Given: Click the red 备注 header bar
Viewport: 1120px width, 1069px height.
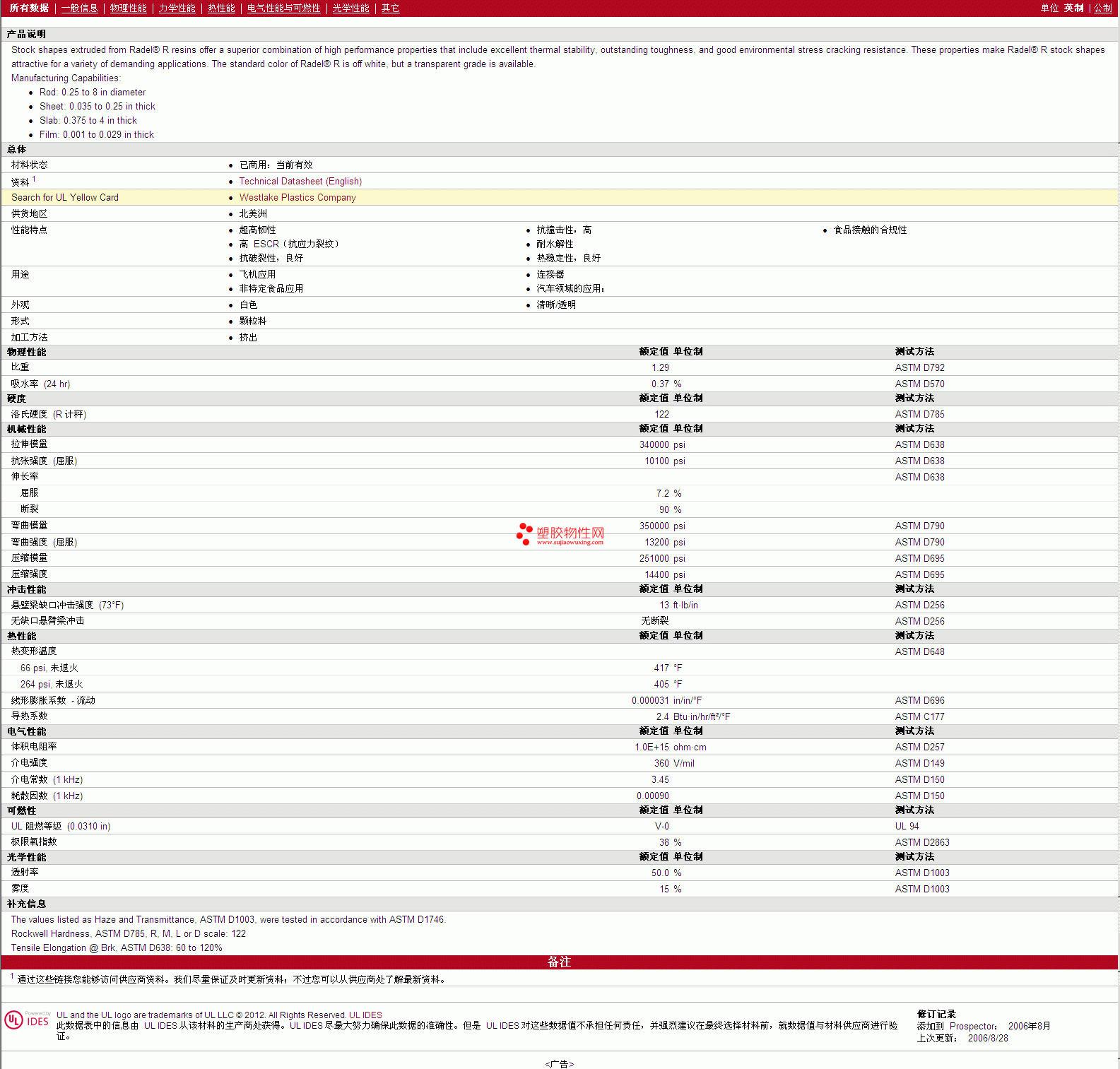Looking at the screenshot, I should click(559, 962).
